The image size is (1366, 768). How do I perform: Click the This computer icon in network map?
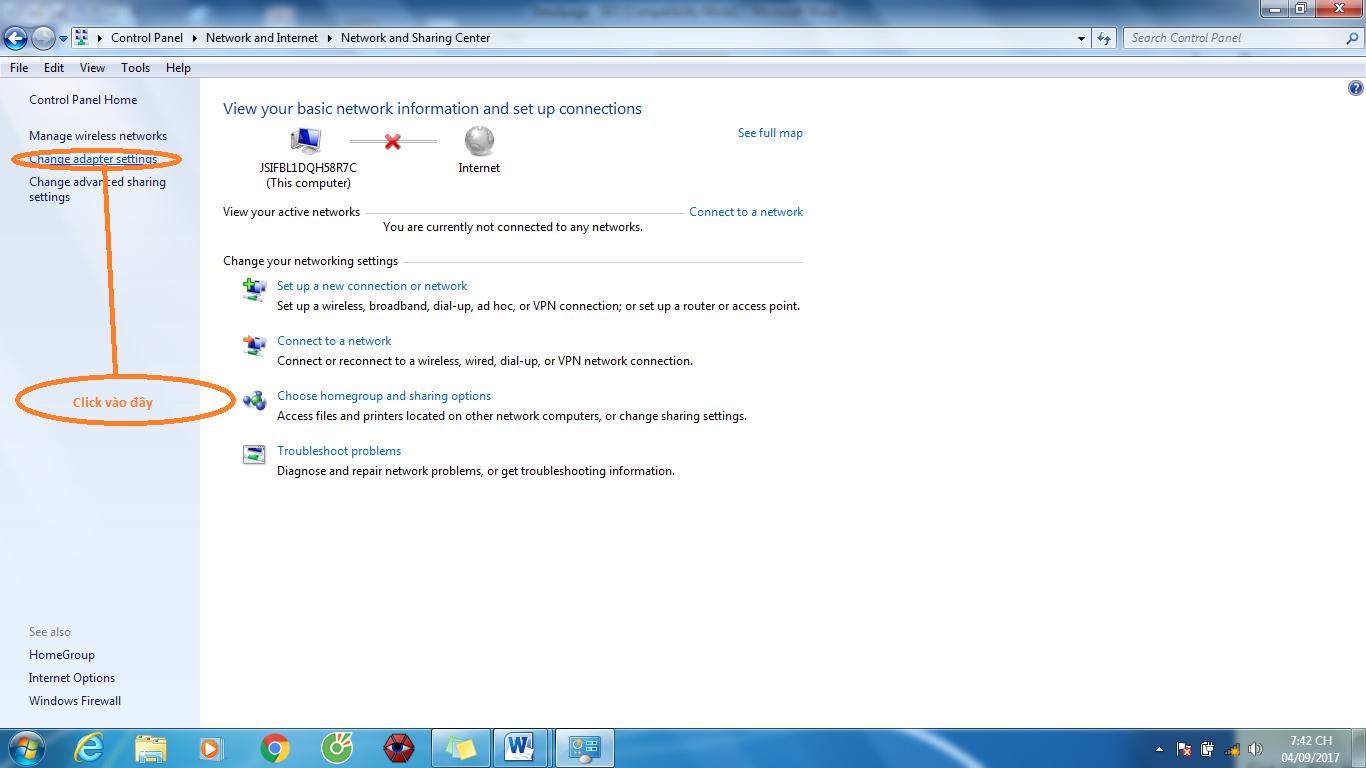click(x=306, y=141)
